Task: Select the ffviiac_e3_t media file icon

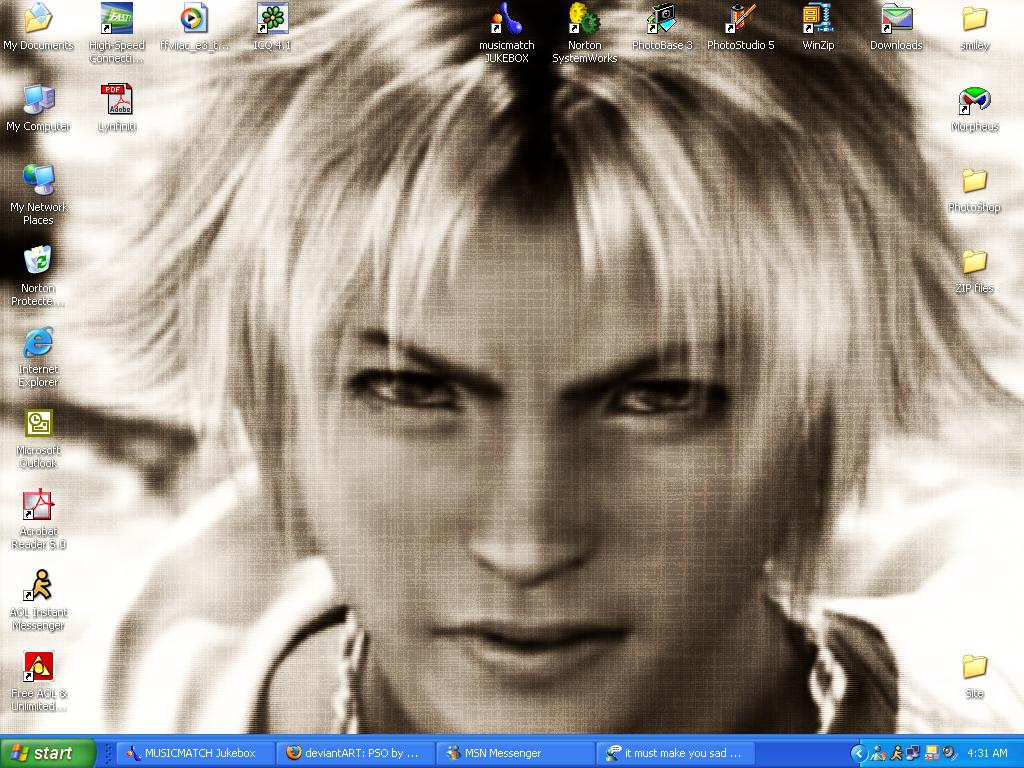Action: click(194, 18)
